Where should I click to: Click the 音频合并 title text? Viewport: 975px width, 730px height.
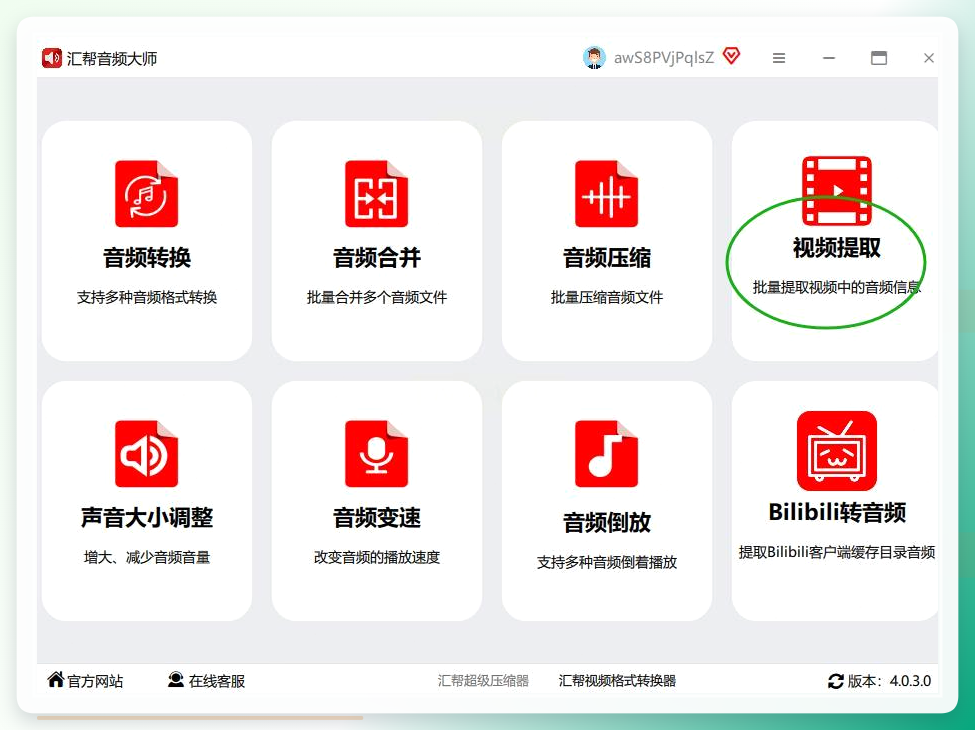coord(377,257)
